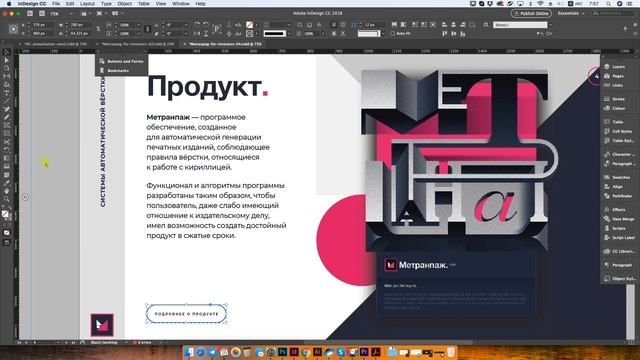Open the Object Styles panel
This screenshot has height=360, width=640.
tap(620, 278)
